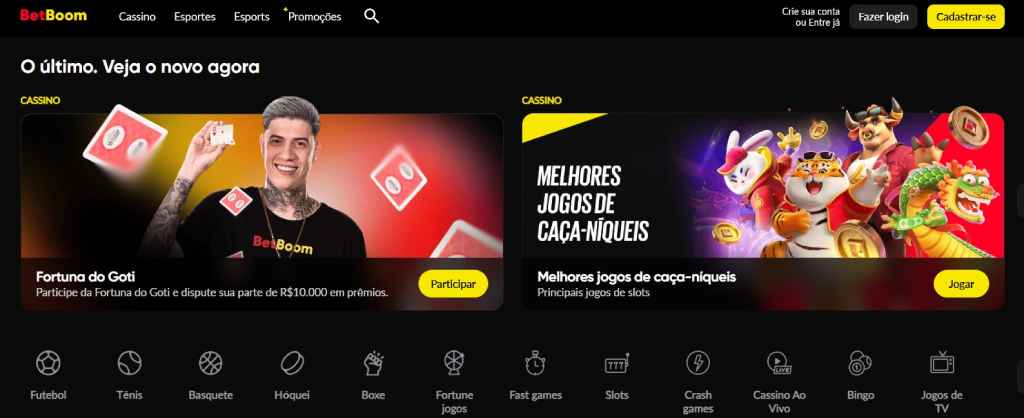Open the Cassino Ao Vivo icon
This screenshot has height=418, width=1024.
tap(779, 363)
